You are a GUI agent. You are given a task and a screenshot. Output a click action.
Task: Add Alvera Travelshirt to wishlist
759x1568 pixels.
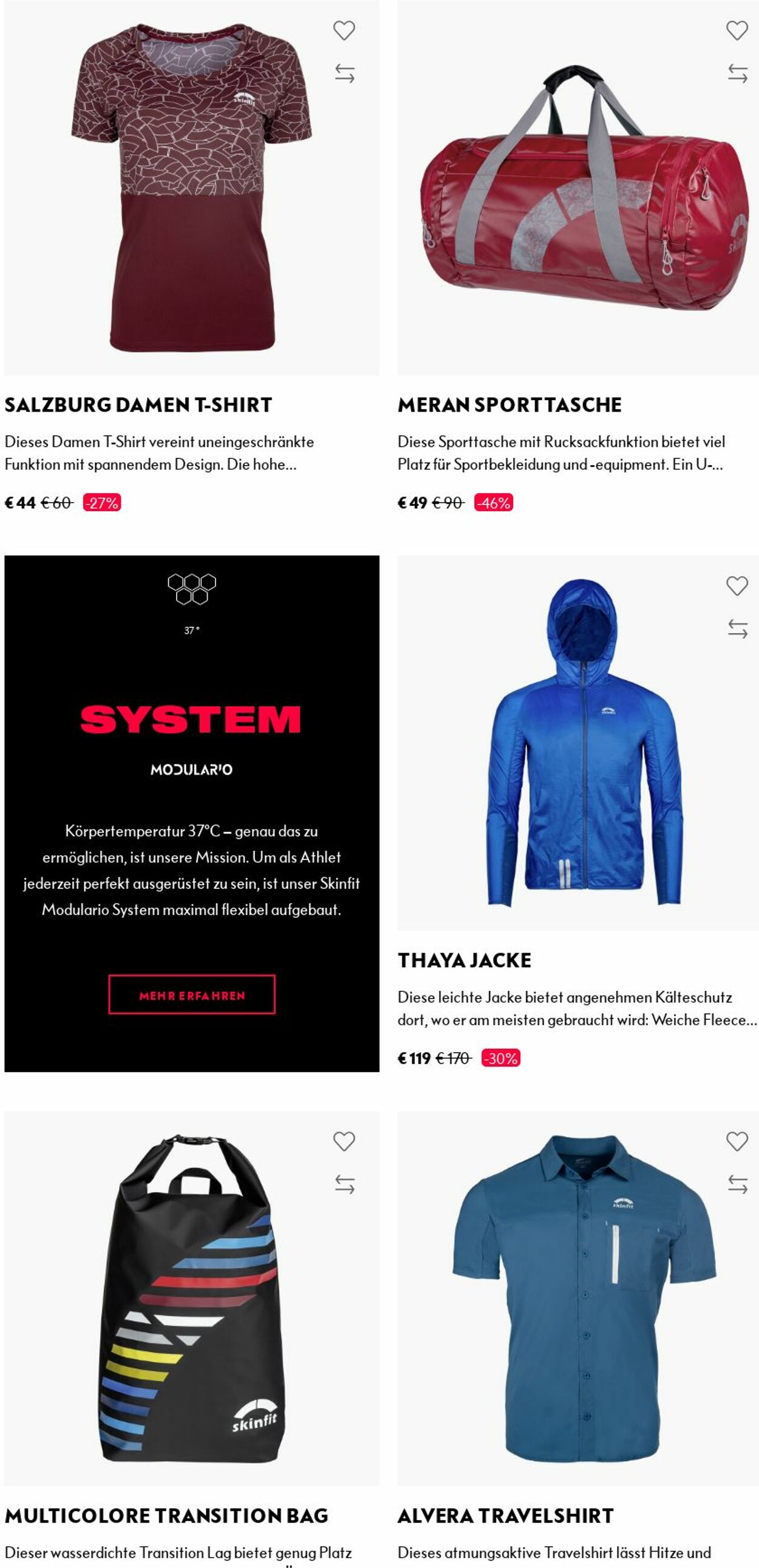737,1142
